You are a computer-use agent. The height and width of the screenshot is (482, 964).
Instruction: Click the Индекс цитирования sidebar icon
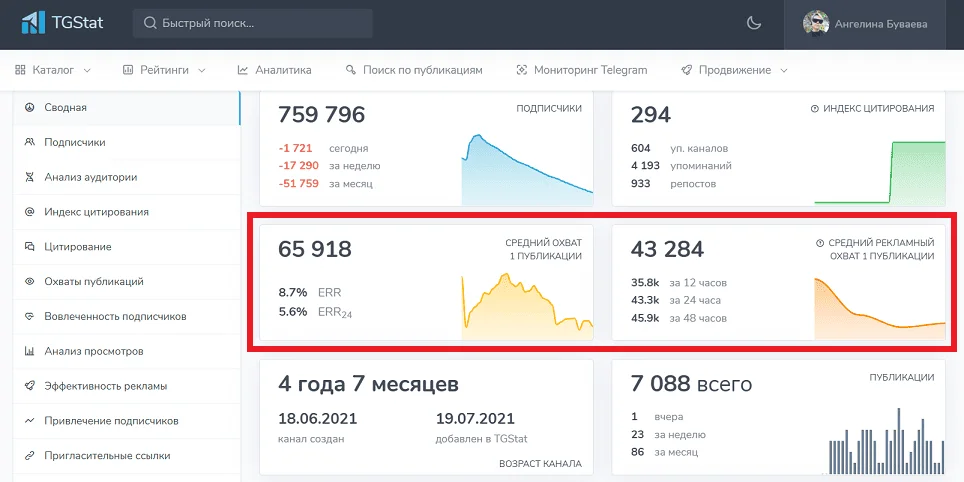click(30, 212)
